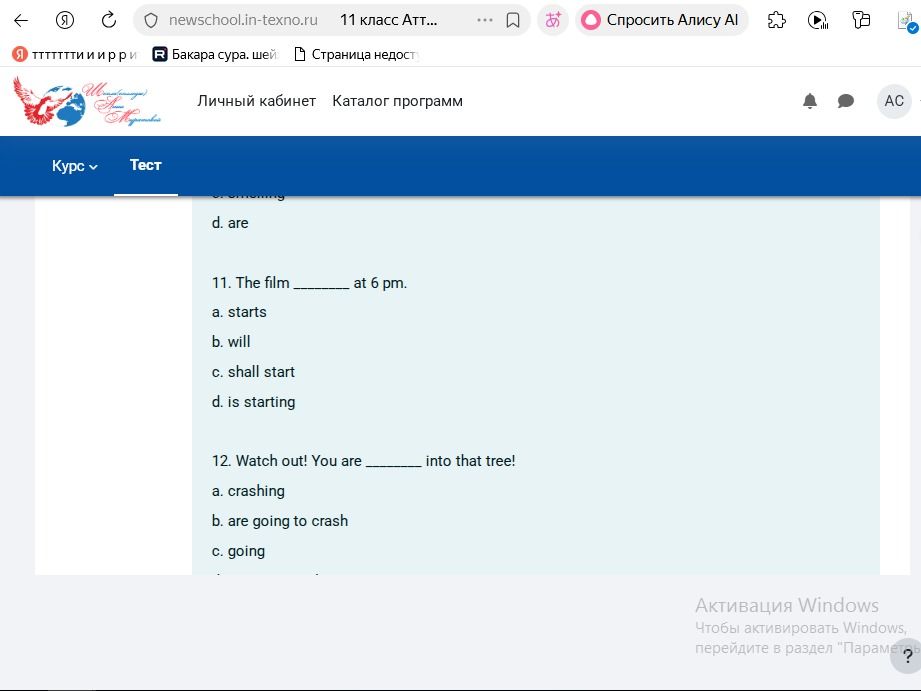Click the media playback icon in toolbar
Viewport: 921px width, 691px height.
tap(818, 21)
